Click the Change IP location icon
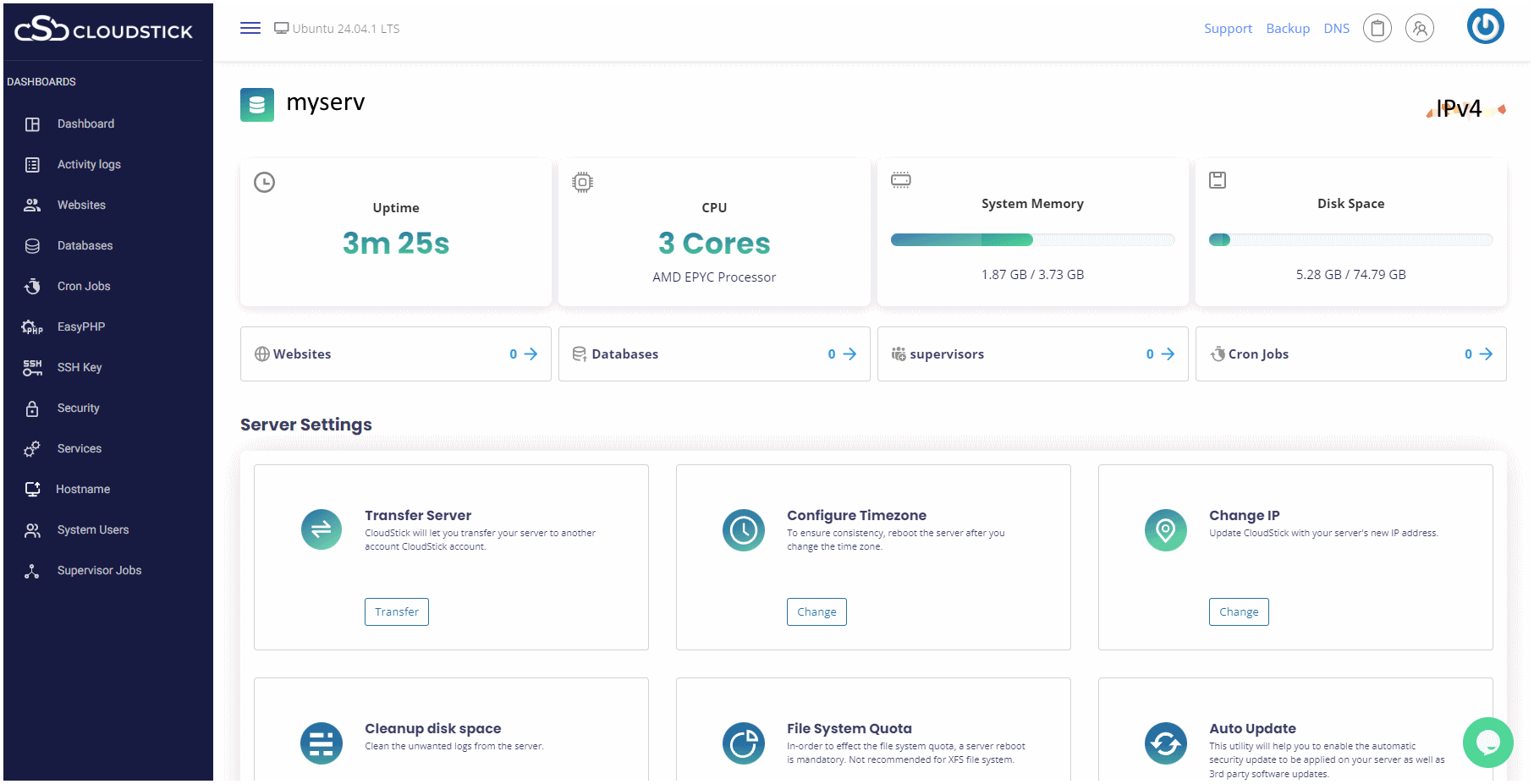The width and height of the screenshot is (1534, 784). pos(1165,530)
